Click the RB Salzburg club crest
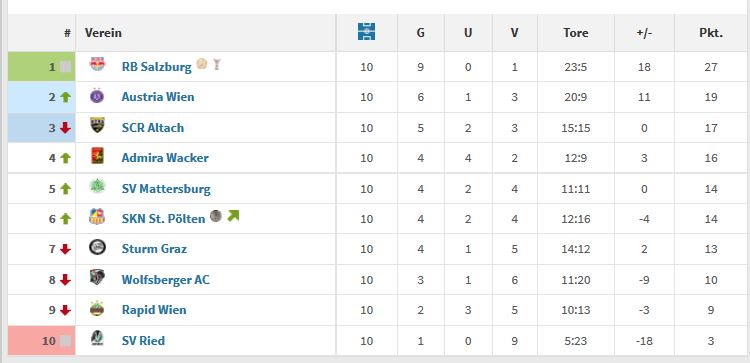 tap(97, 65)
